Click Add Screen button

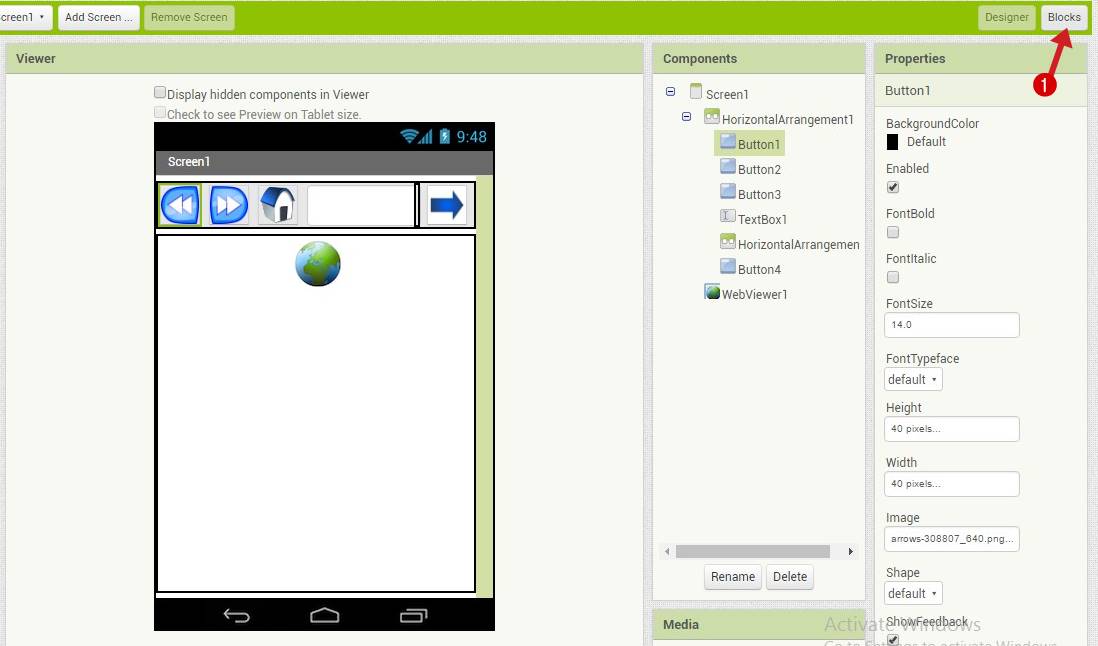coord(97,16)
